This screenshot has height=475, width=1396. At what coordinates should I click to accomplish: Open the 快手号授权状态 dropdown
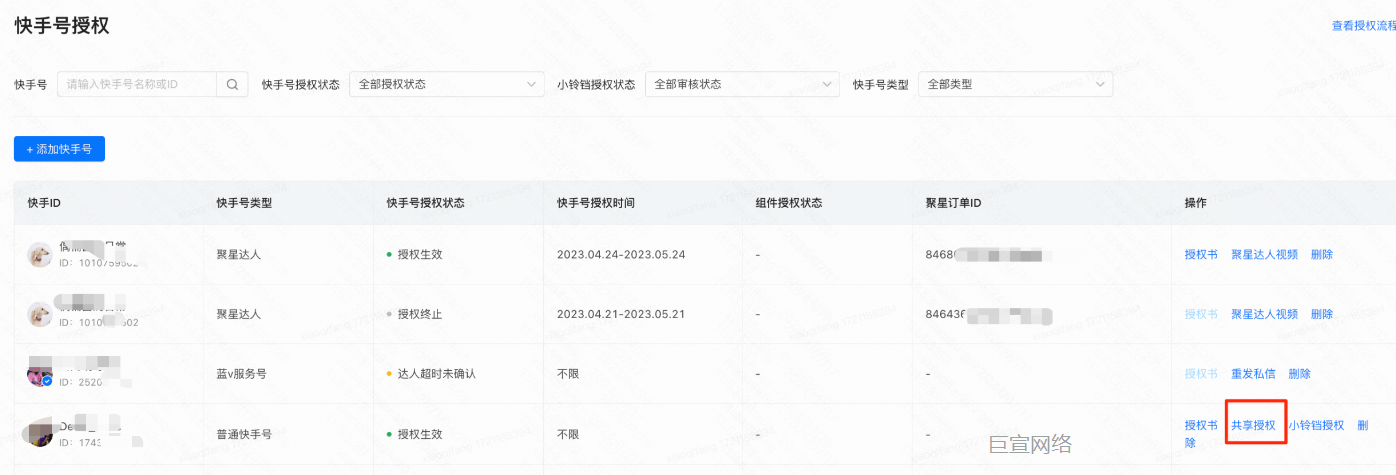(447, 85)
